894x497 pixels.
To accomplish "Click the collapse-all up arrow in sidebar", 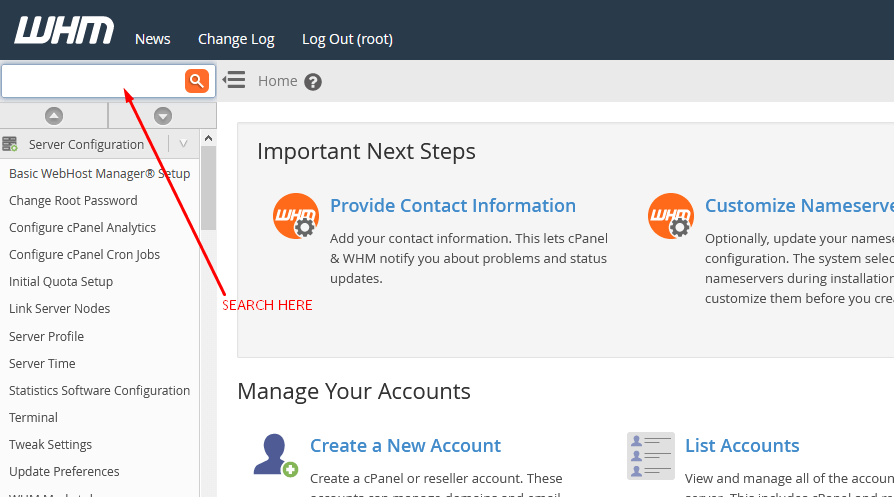I will click(x=54, y=116).
